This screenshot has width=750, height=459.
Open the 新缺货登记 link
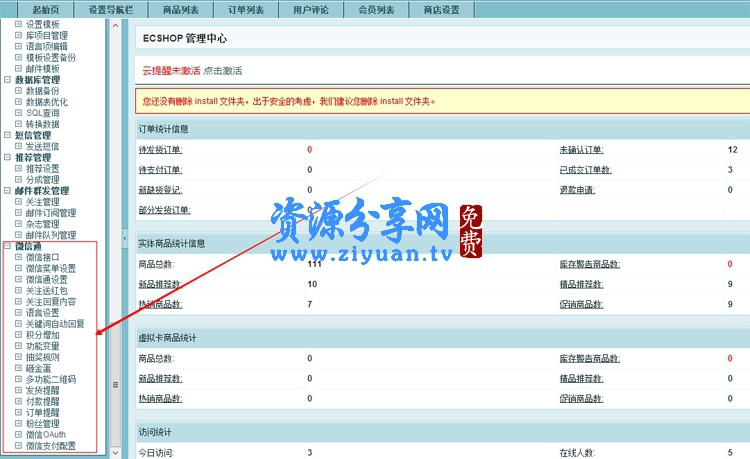click(160, 190)
